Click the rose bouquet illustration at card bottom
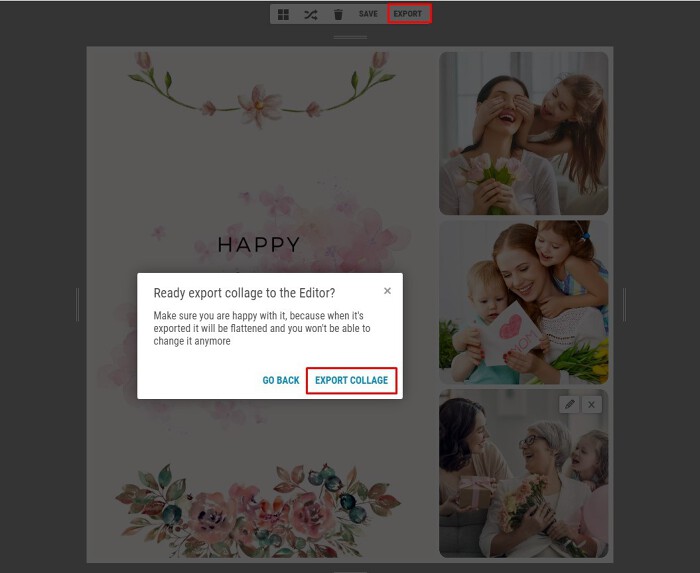 (260, 505)
